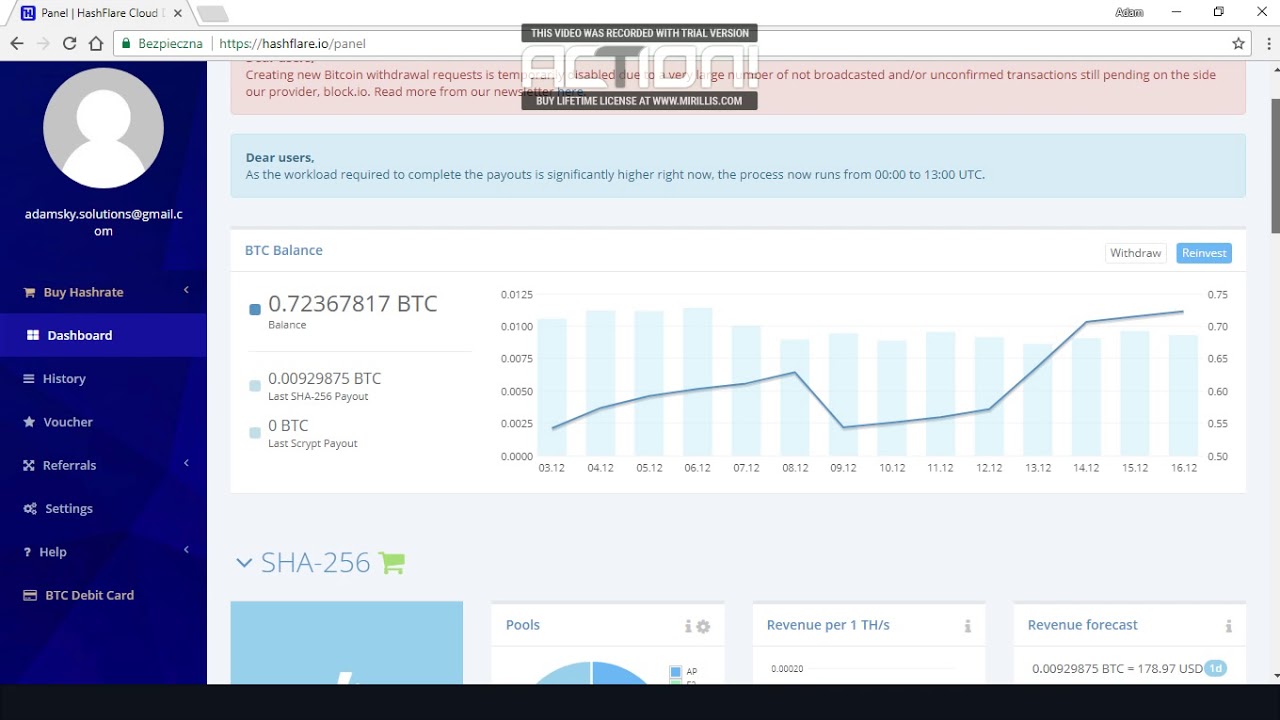The height and width of the screenshot is (720, 1280).
Task: Open the Pools settings gear icon
Action: 703,626
